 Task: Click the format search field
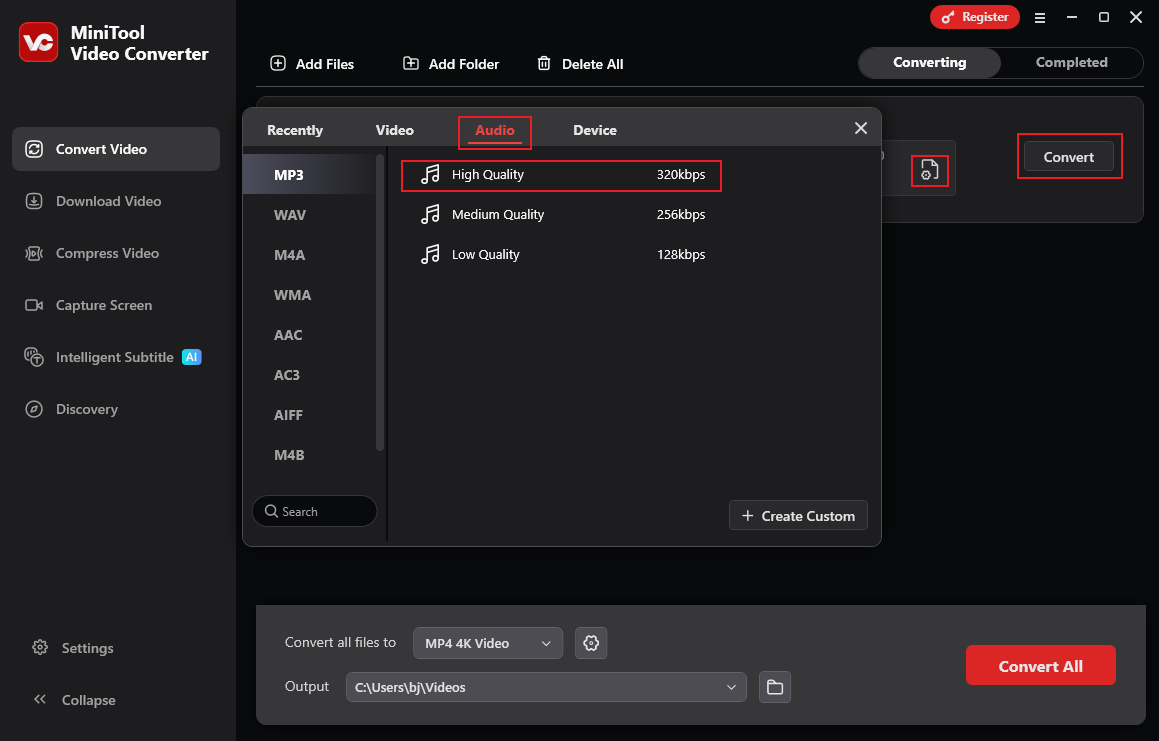tap(314, 511)
